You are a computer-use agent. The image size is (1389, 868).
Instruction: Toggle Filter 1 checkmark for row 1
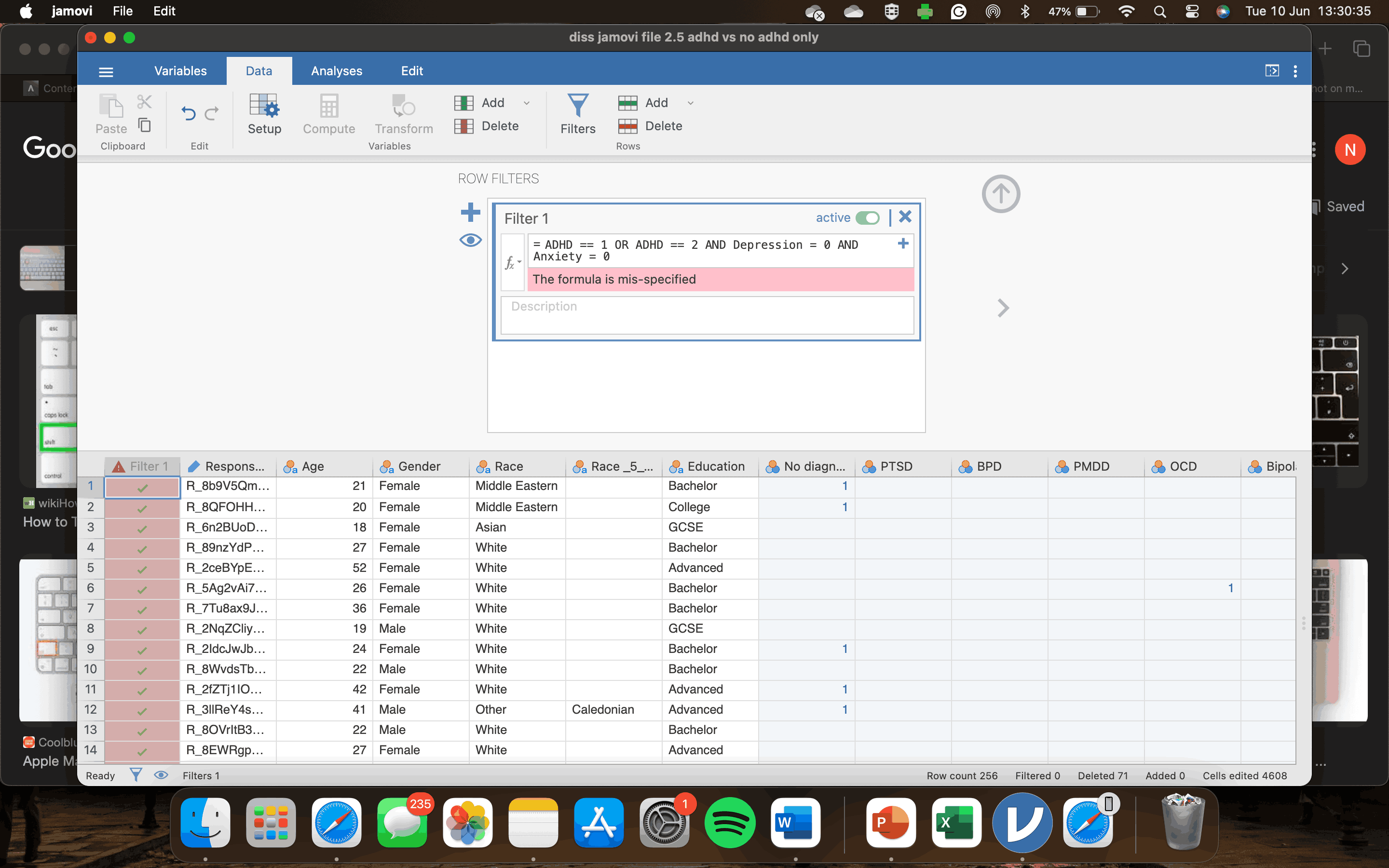[x=142, y=488]
